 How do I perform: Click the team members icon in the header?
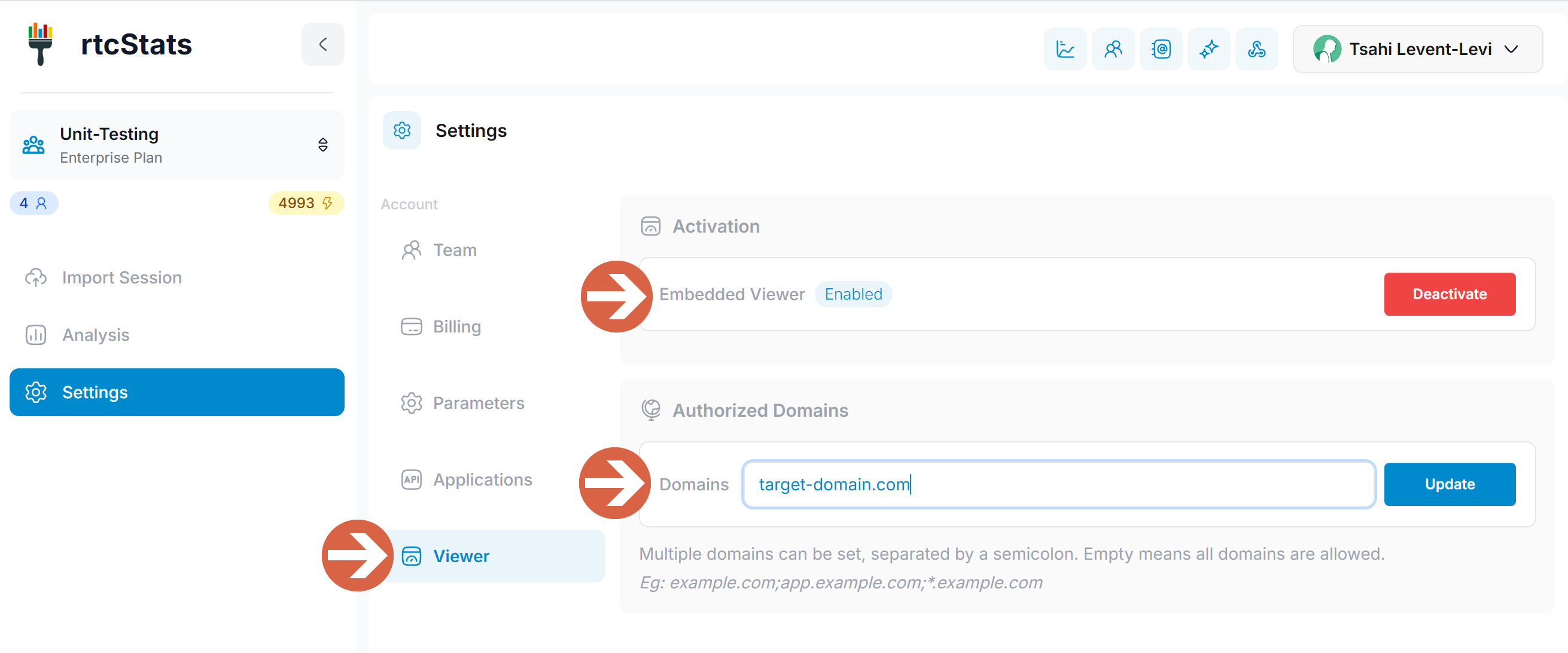[1113, 48]
